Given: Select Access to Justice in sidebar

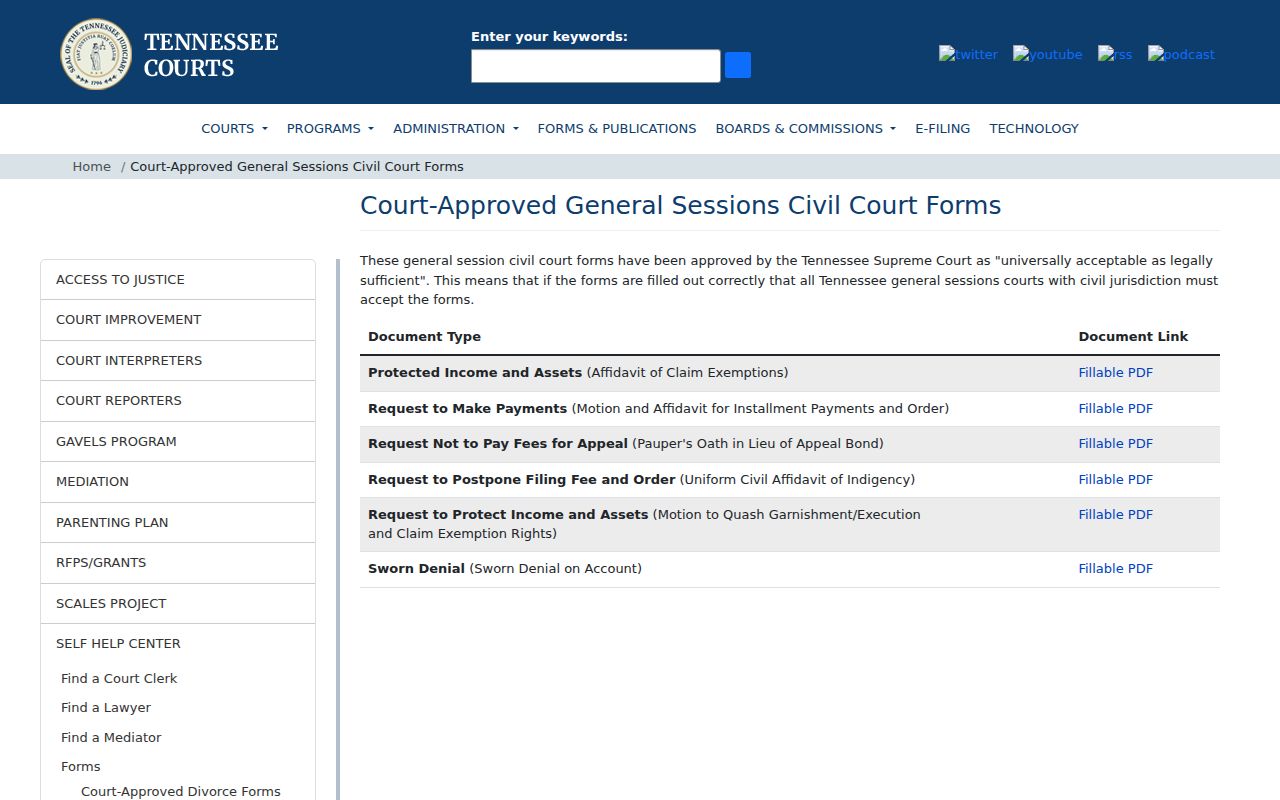Looking at the screenshot, I should tap(178, 279).
